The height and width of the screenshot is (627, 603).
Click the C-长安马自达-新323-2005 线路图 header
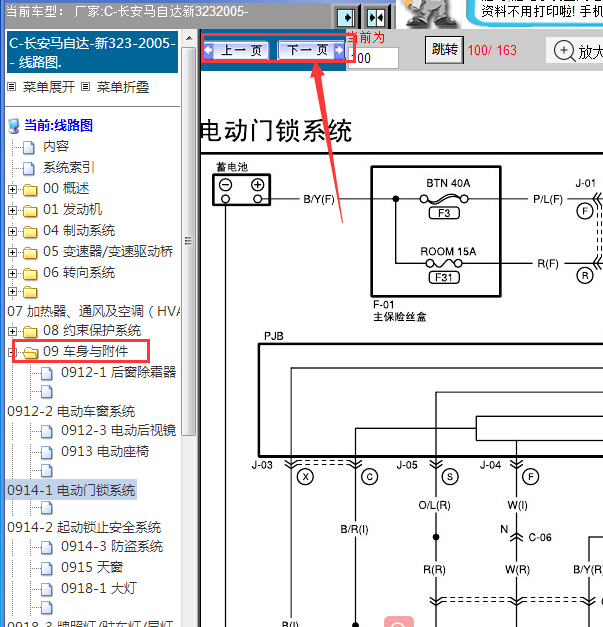pyautogui.click(x=92, y=52)
